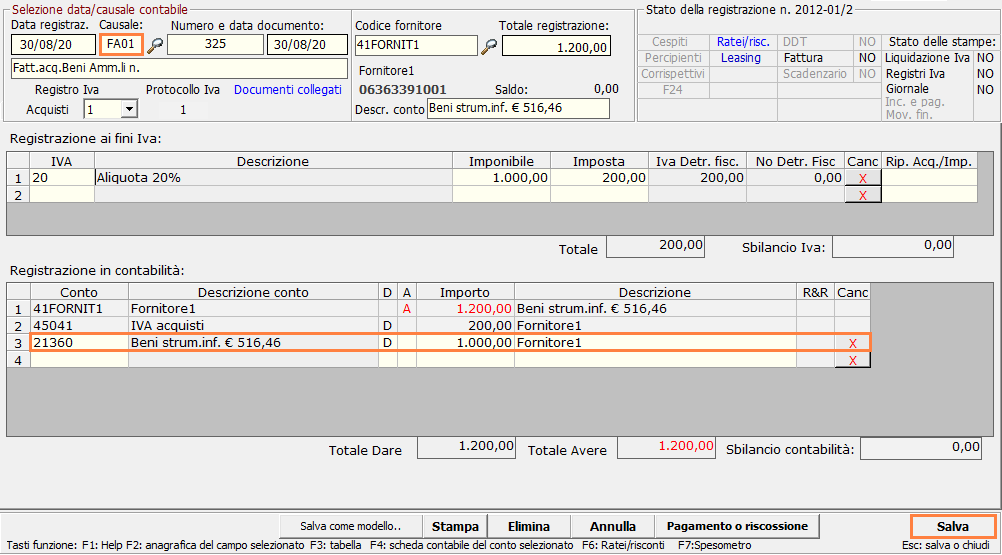Image resolution: width=1002 pixels, height=555 pixels.
Task: Click IVA Totale field 200,00
Action: click(655, 247)
